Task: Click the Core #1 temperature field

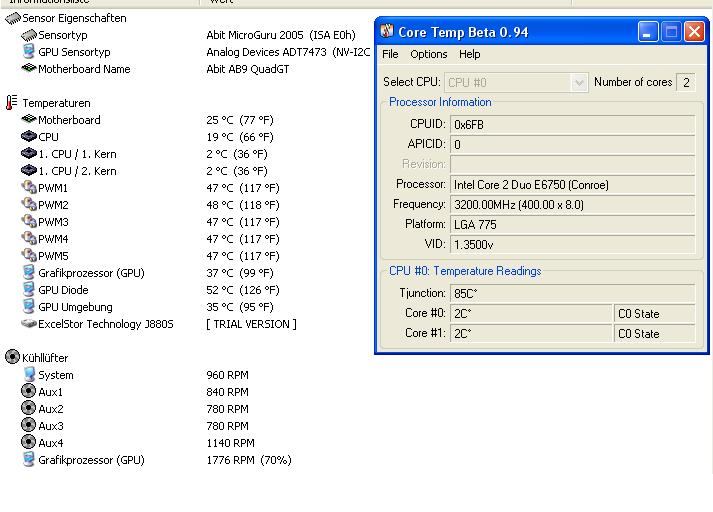Action: point(531,333)
